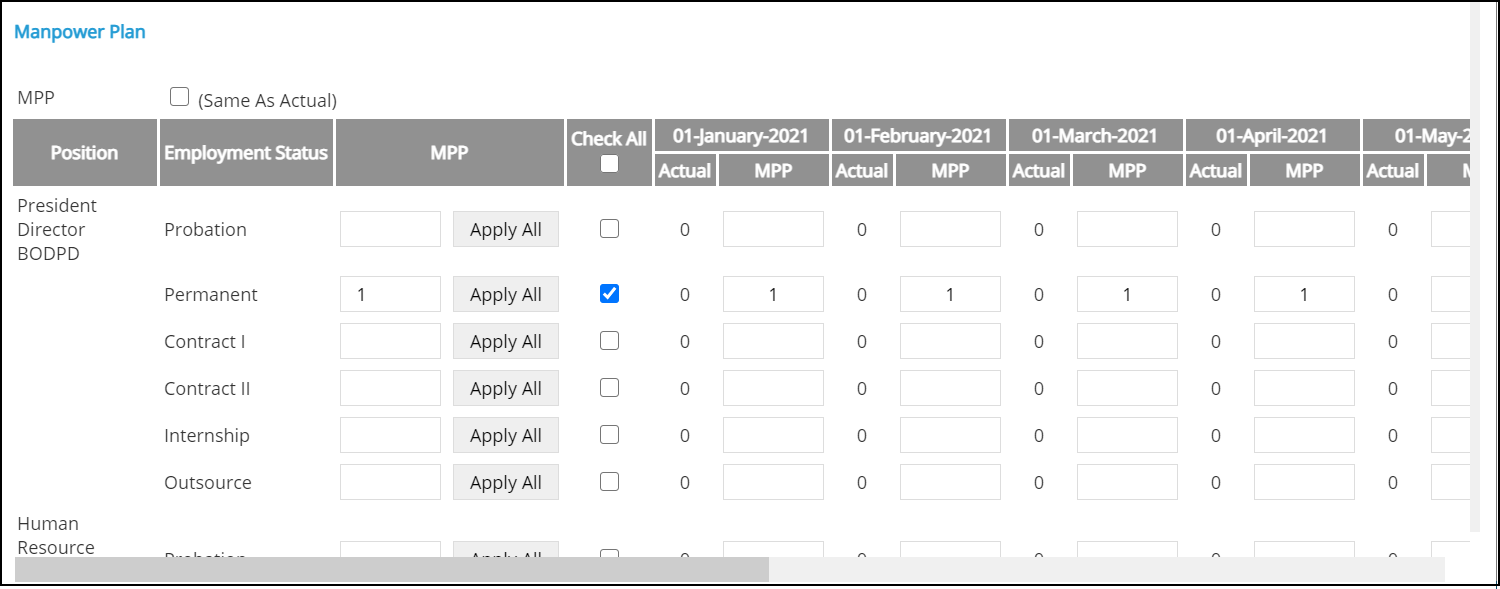Click the Permanent MPP input field
The width and height of the screenshot is (1500, 589).
coord(390,294)
